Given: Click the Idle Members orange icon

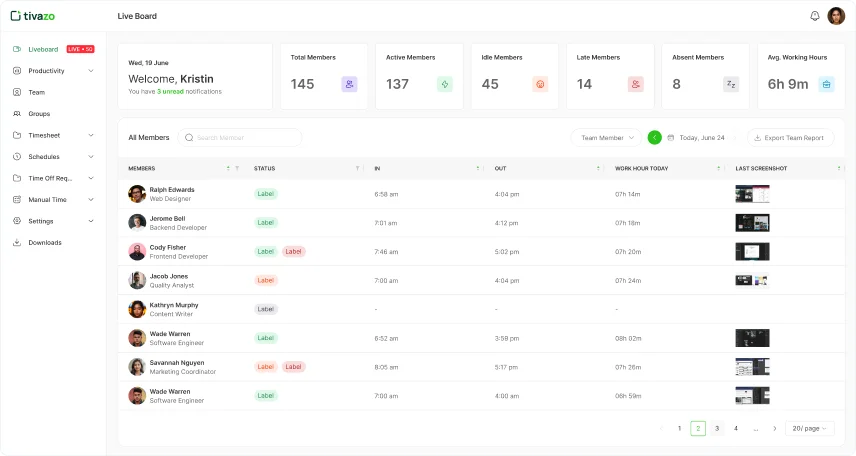Looking at the screenshot, I should (540, 85).
